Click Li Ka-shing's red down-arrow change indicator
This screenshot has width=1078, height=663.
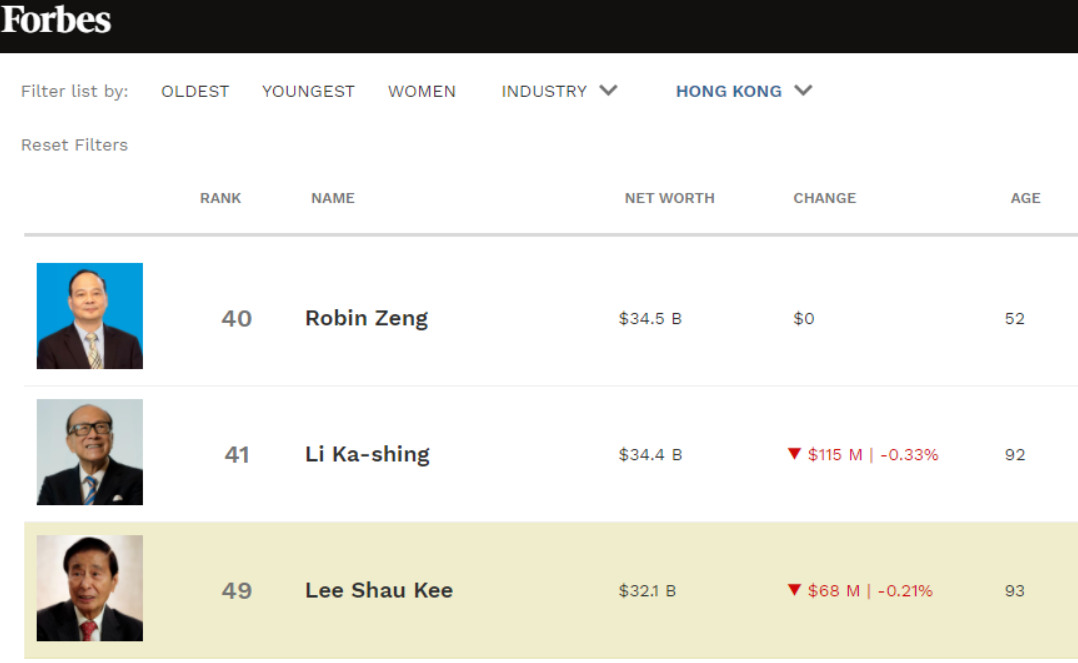click(x=795, y=454)
